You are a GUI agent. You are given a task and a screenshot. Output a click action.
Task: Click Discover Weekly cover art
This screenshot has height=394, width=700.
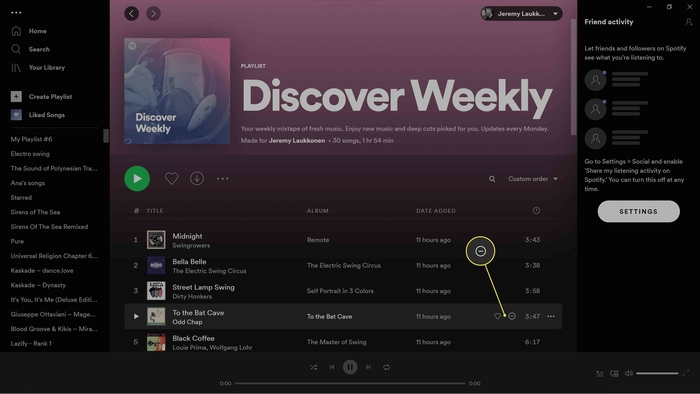click(x=177, y=91)
